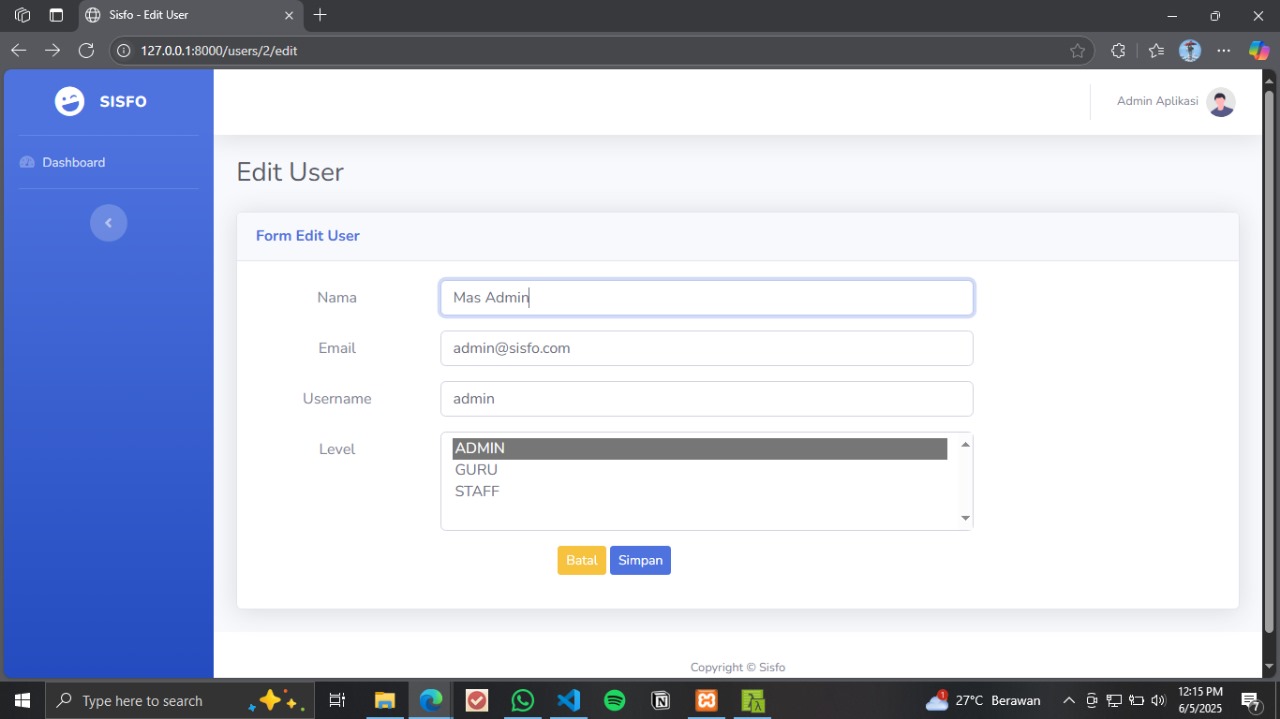Viewport: 1280px width, 719px height.
Task: Open the Admin Aplikasi user dropdown
Action: (1157, 102)
